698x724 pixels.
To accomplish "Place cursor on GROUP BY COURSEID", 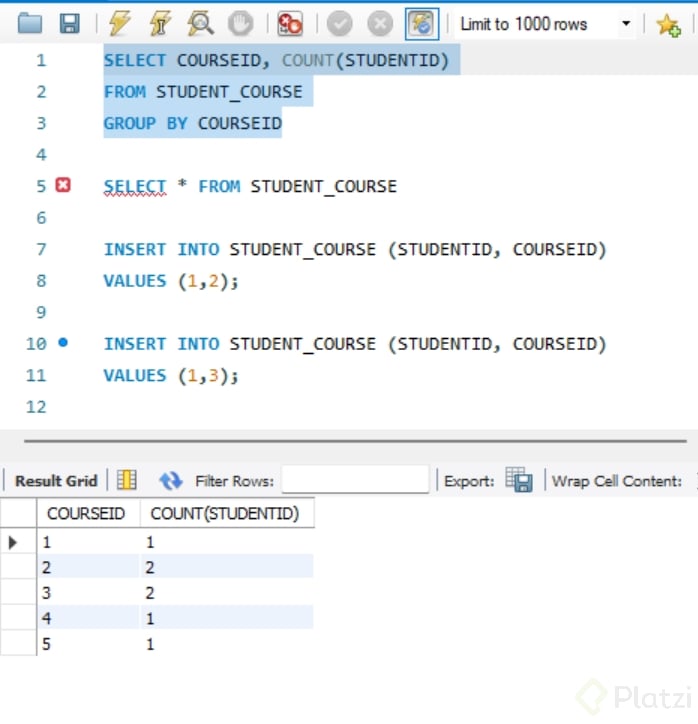I will (x=193, y=123).
